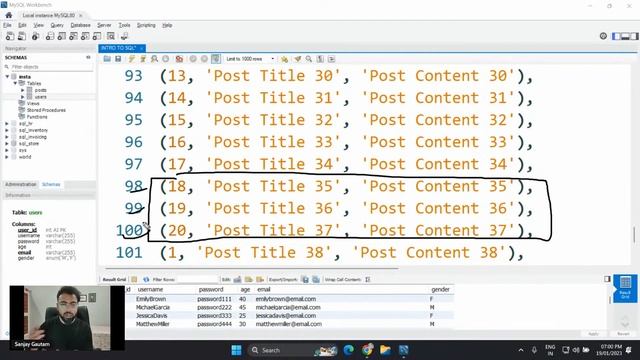Expand the sql_invoicing schema
The height and width of the screenshot is (360, 640).
[x=7, y=137]
